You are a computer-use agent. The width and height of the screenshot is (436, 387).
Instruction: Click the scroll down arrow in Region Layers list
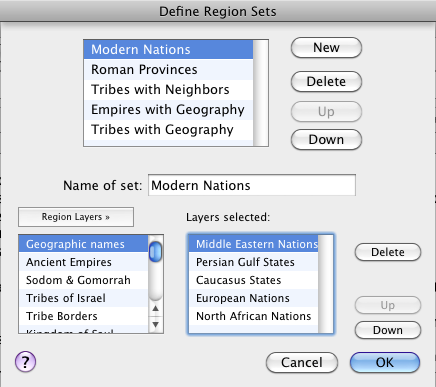pyautogui.click(x=155, y=324)
